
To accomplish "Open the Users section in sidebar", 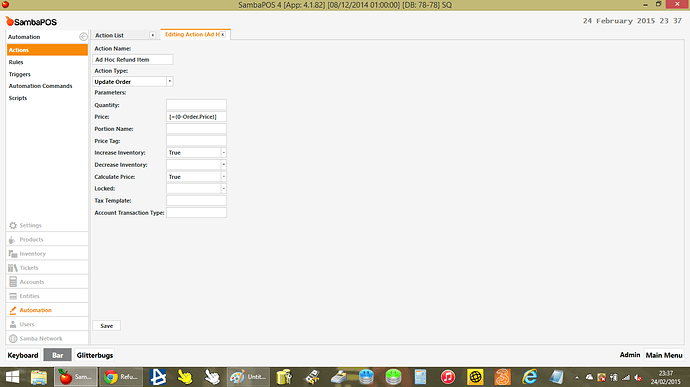I will click(47, 324).
